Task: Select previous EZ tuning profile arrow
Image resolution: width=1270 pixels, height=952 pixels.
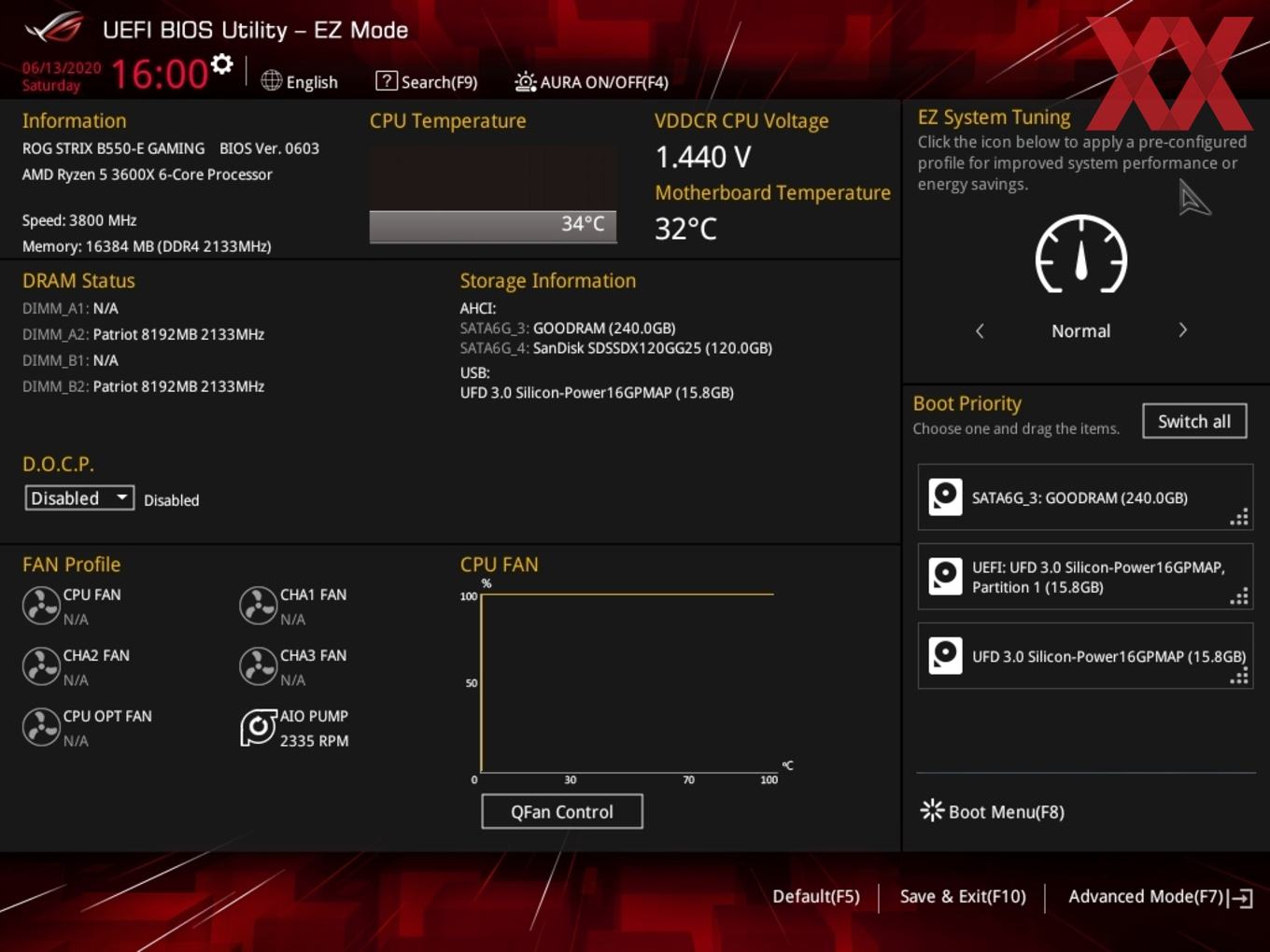Action: click(x=980, y=330)
